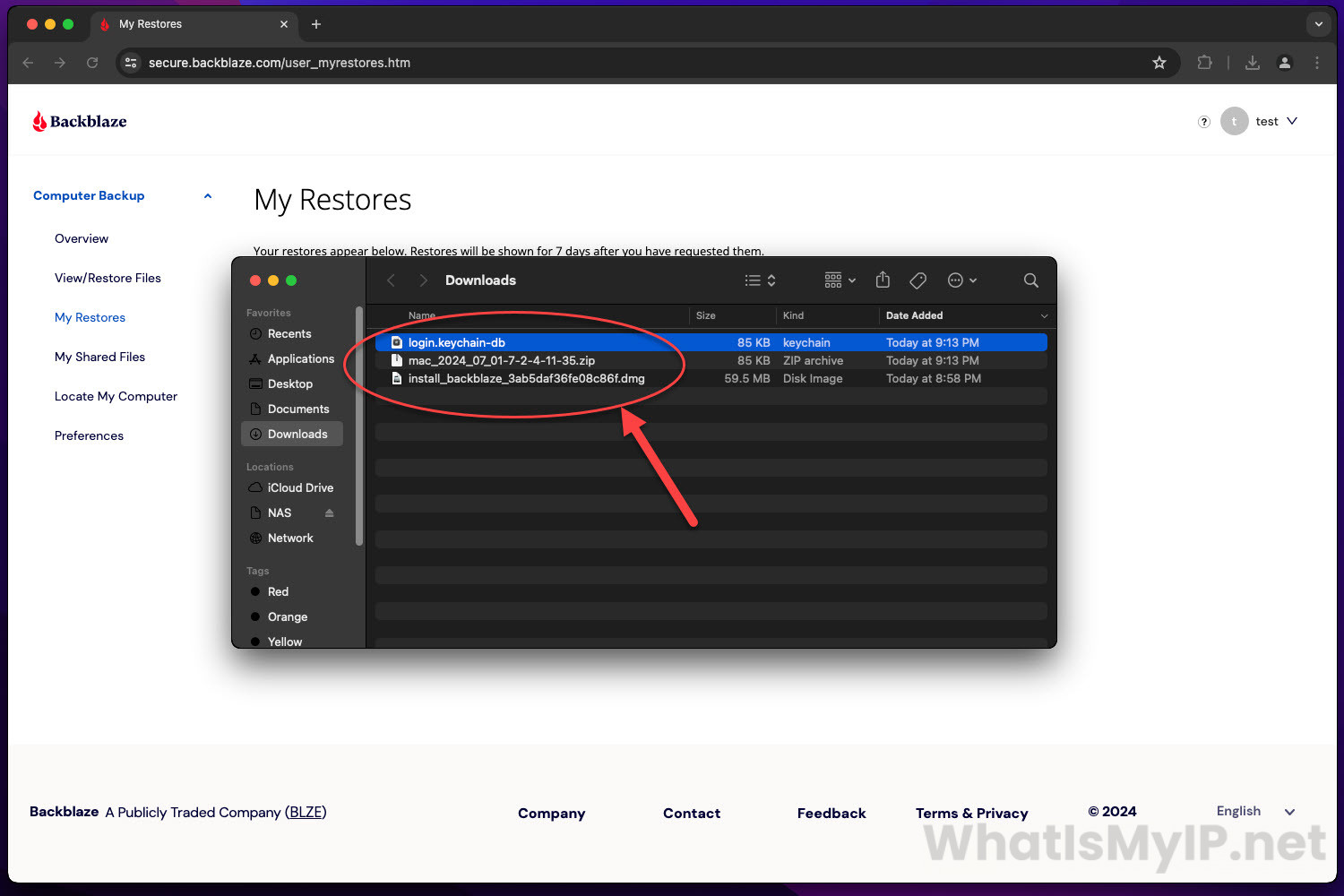Screen dimensions: 1344x896
Task: Click the Finder tags icon
Action: coord(918,280)
